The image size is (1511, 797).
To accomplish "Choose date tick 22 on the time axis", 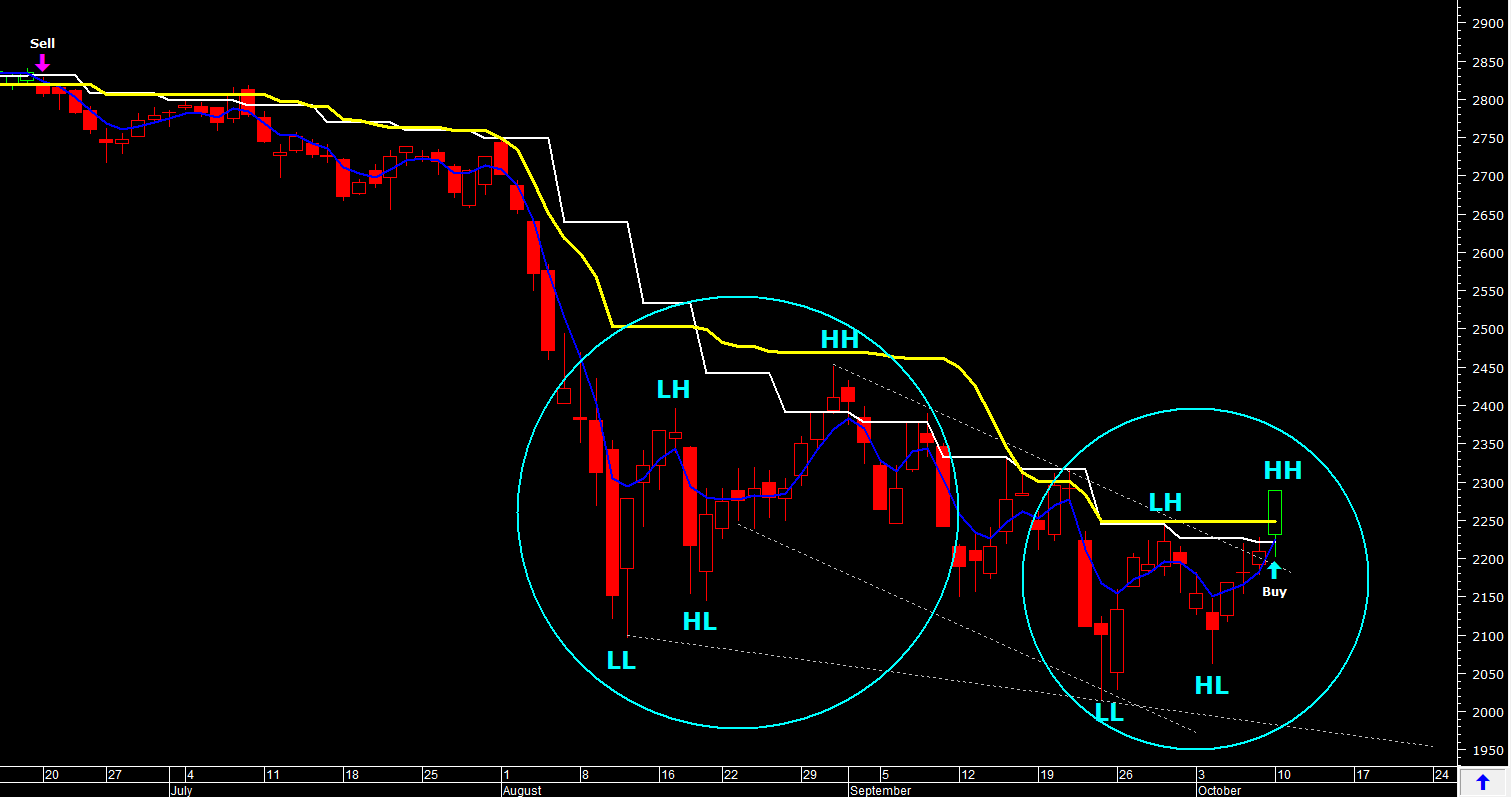I will click(731, 774).
